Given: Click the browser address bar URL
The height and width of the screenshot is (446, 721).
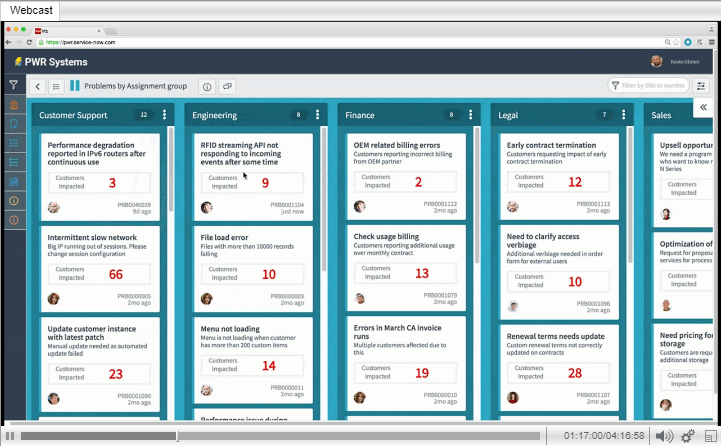Looking at the screenshot, I should [x=80, y=42].
